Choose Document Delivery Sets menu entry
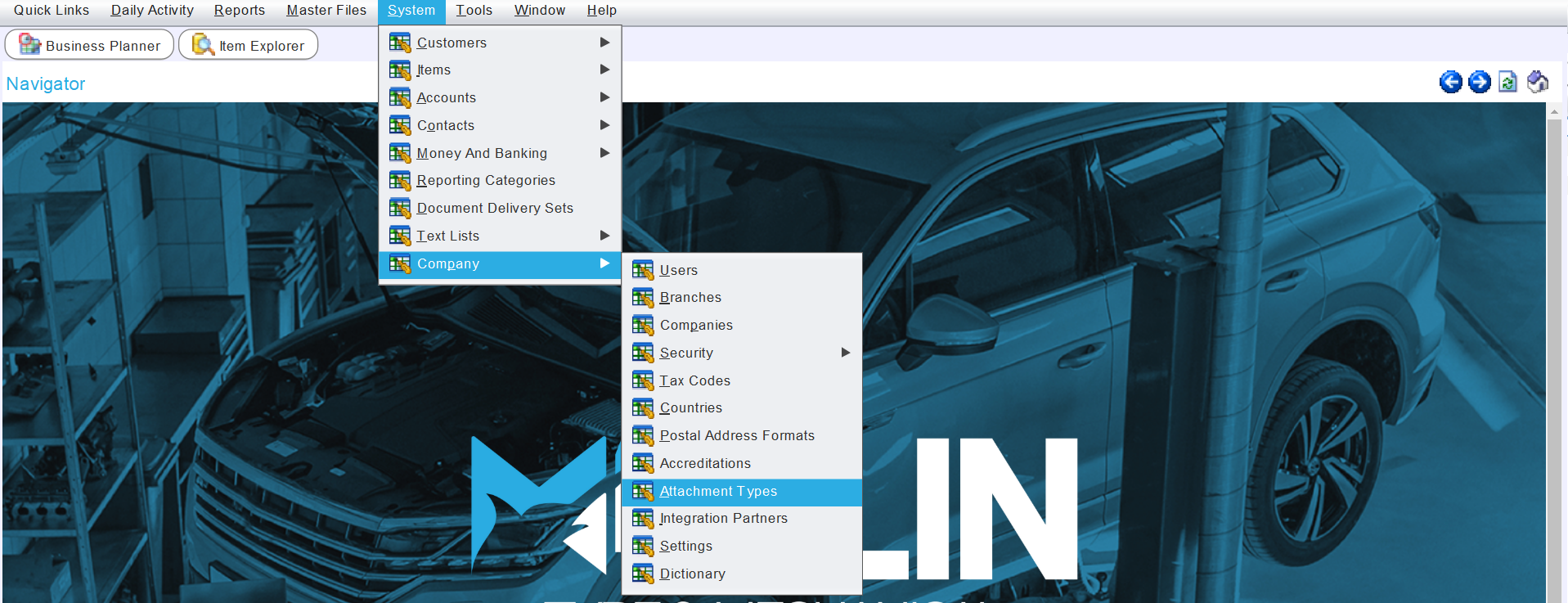 tap(500, 208)
